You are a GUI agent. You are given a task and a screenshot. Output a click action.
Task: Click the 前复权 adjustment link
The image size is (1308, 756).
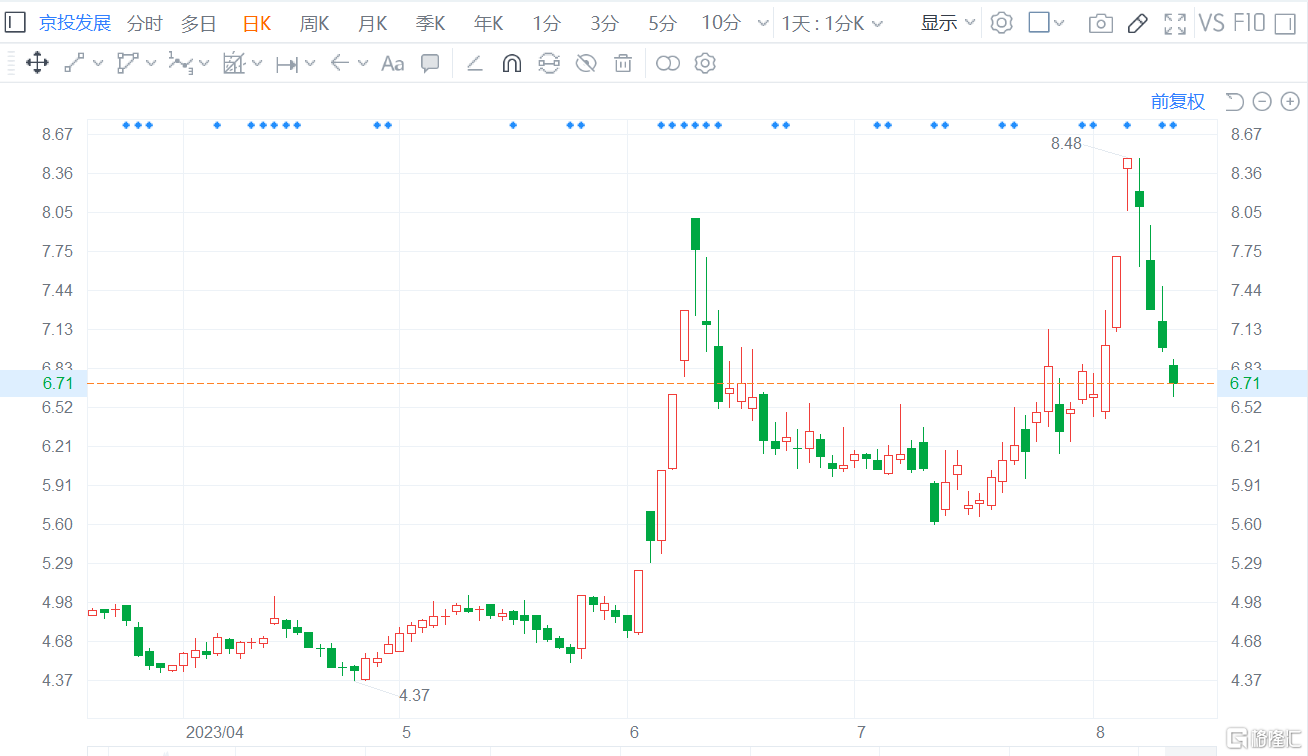pos(1178,101)
